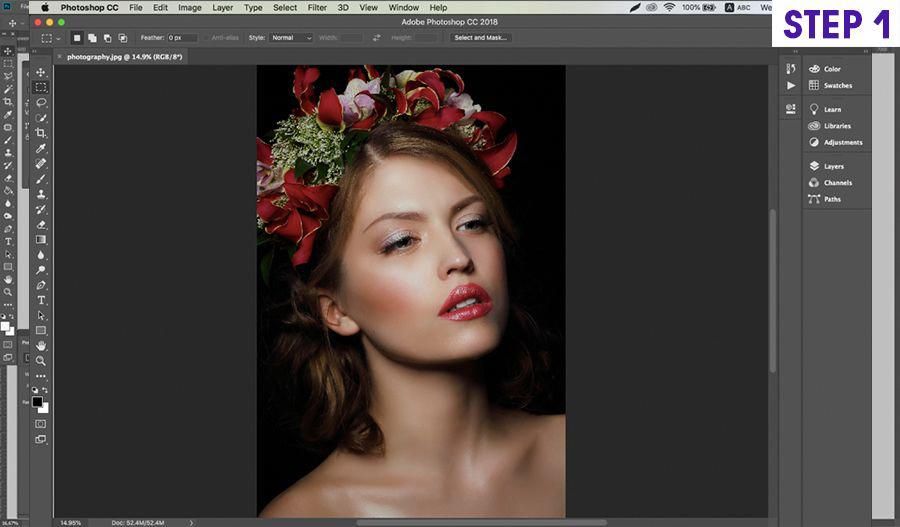Select the Move tool
This screenshot has width=900, height=527.
click(x=41, y=73)
